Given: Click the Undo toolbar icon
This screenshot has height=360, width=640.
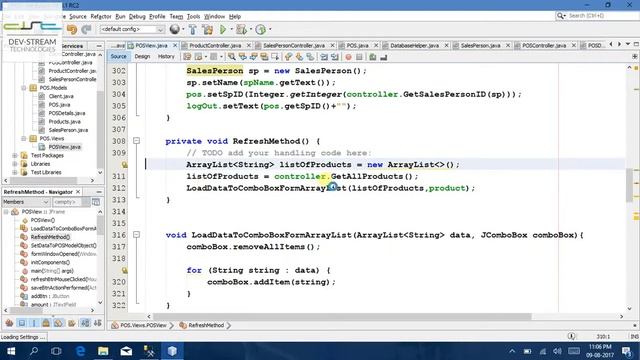Looking at the screenshot, I should click(x=72, y=29).
